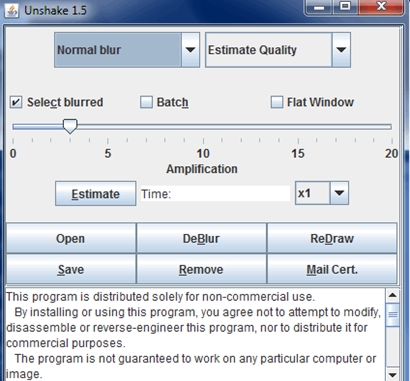Click the Estimate button
410x381 pixels.
click(x=96, y=194)
